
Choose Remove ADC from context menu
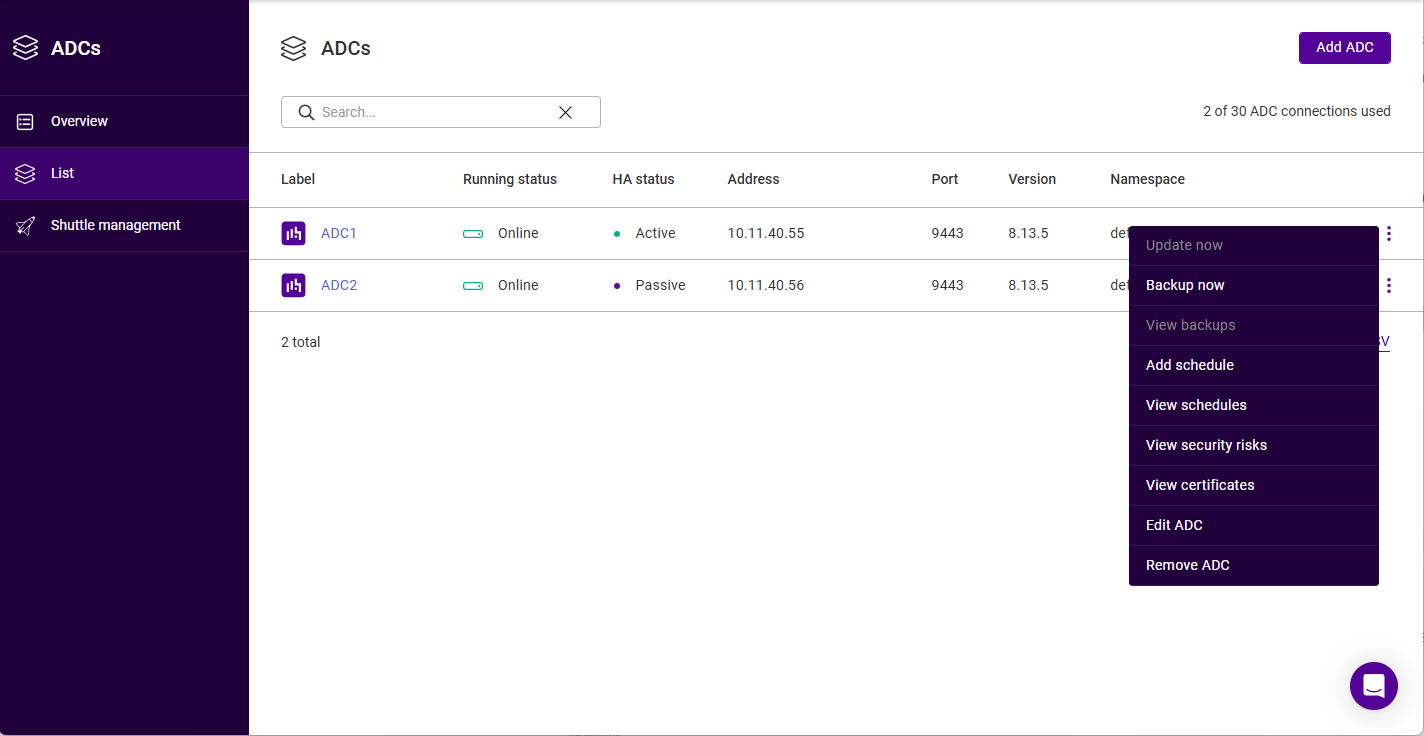[x=1254, y=565]
